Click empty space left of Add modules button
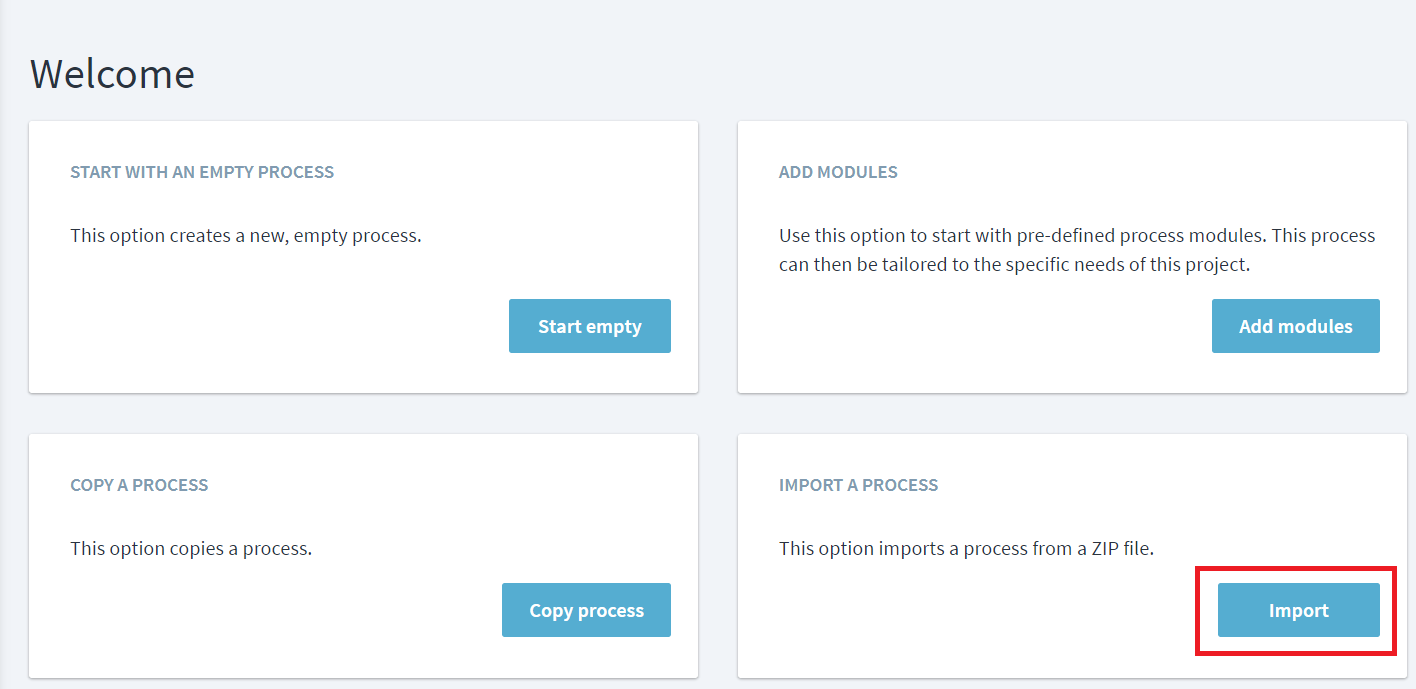The image size is (1416, 689). click(x=980, y=326)
